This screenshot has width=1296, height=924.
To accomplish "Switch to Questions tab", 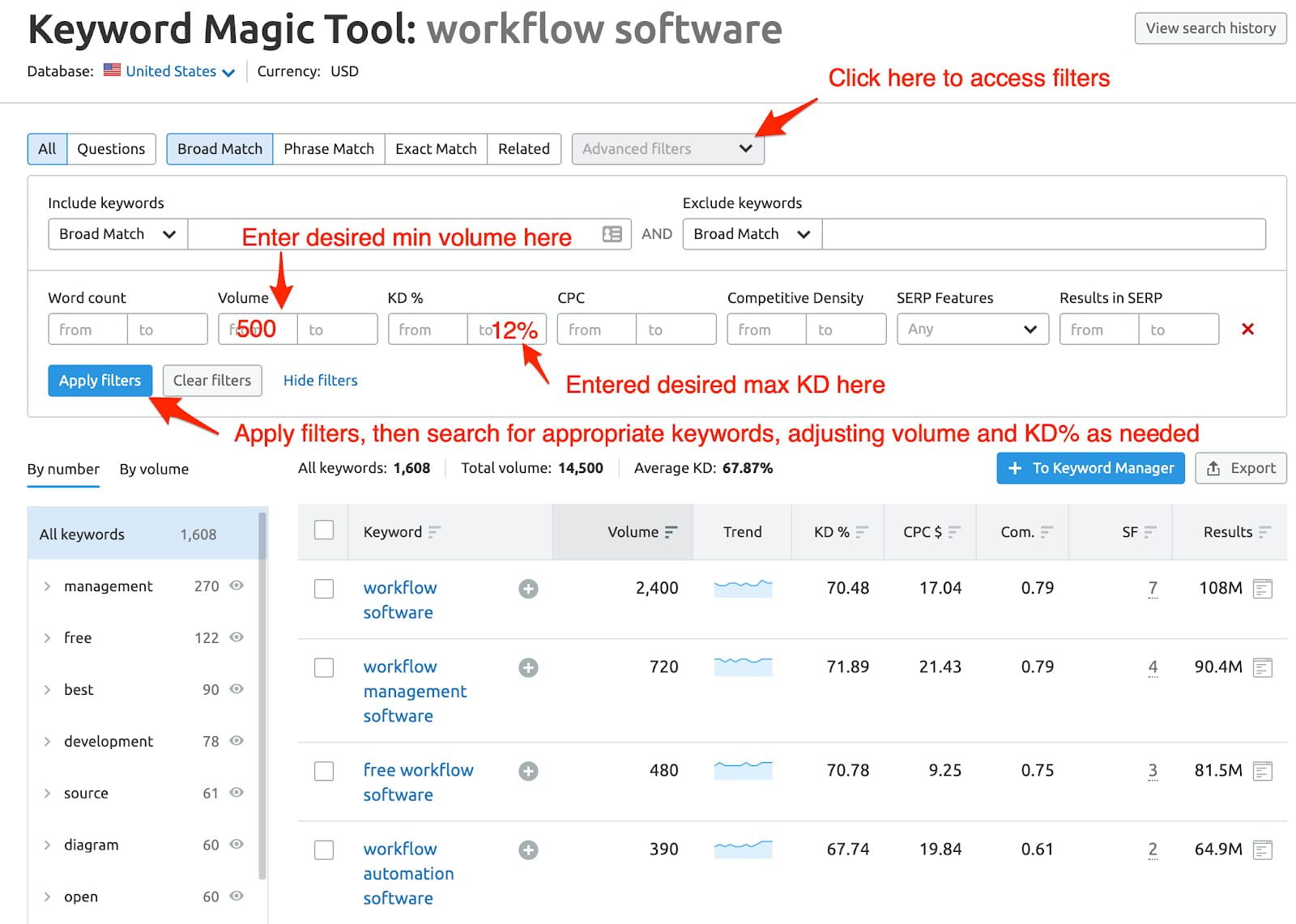I will point(111,149).
